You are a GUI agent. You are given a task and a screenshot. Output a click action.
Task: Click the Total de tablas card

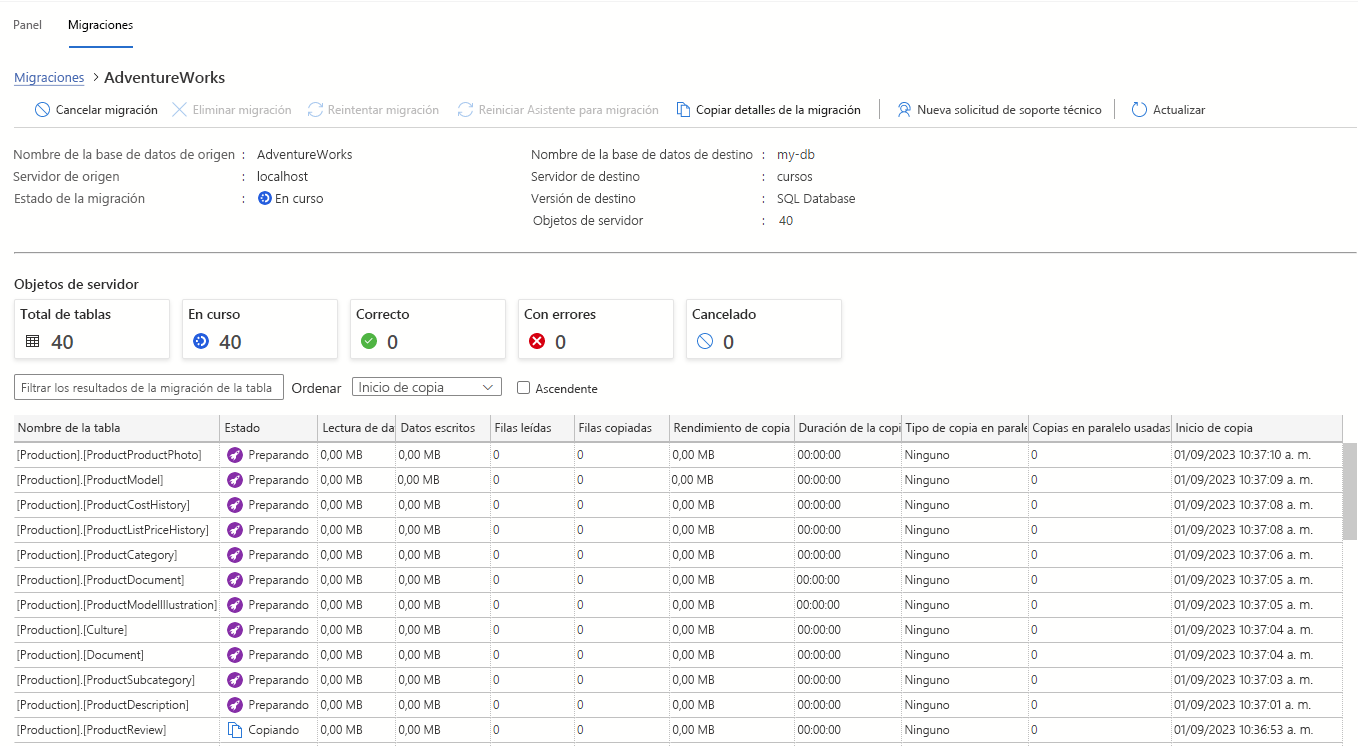pyautogui.click(x=92, y=328)
